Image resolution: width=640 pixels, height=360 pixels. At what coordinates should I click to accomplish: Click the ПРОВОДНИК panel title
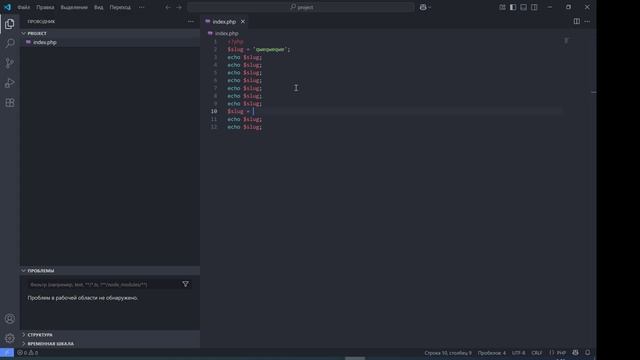click(41, 21)
